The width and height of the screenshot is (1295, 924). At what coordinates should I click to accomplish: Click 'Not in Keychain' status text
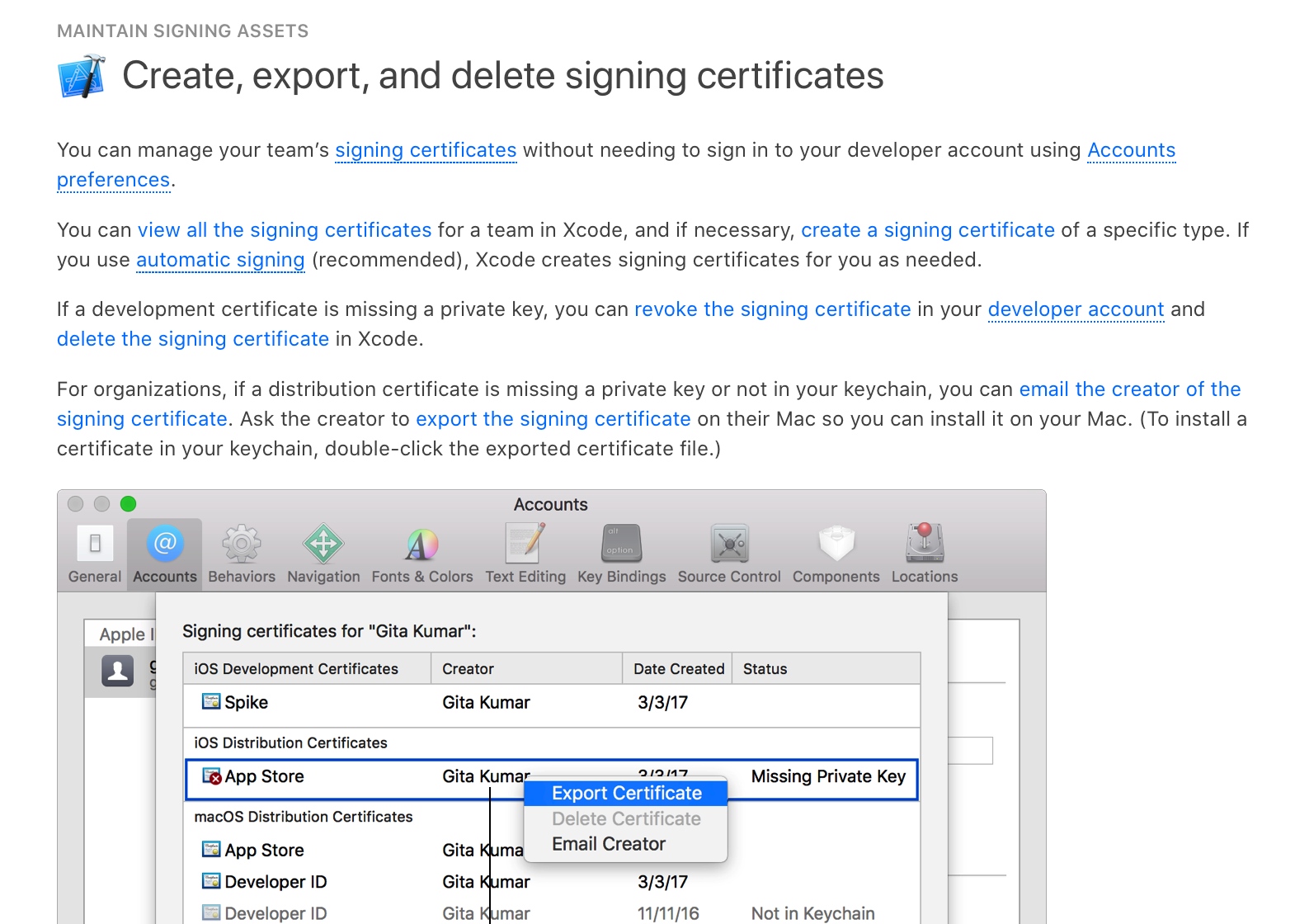click(x=812, y=913)
